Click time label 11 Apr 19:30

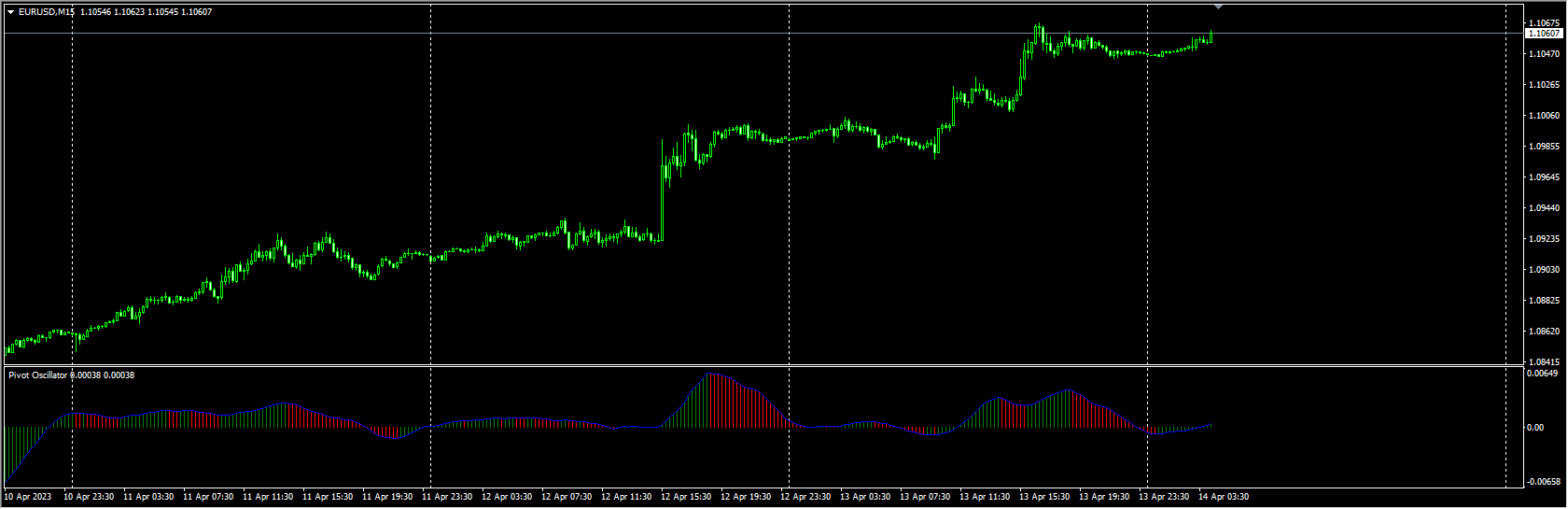(x=387, y=497)
